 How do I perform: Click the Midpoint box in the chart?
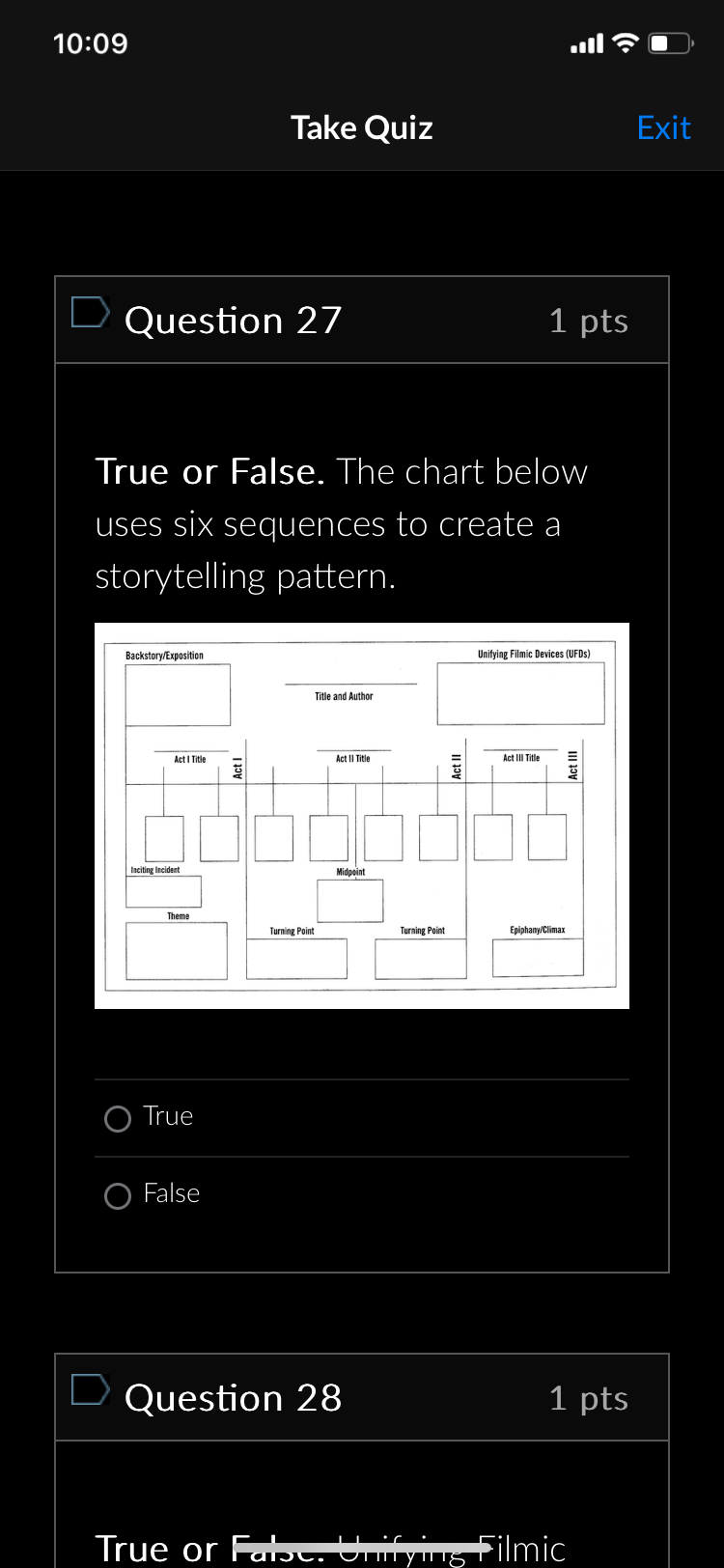349,900
